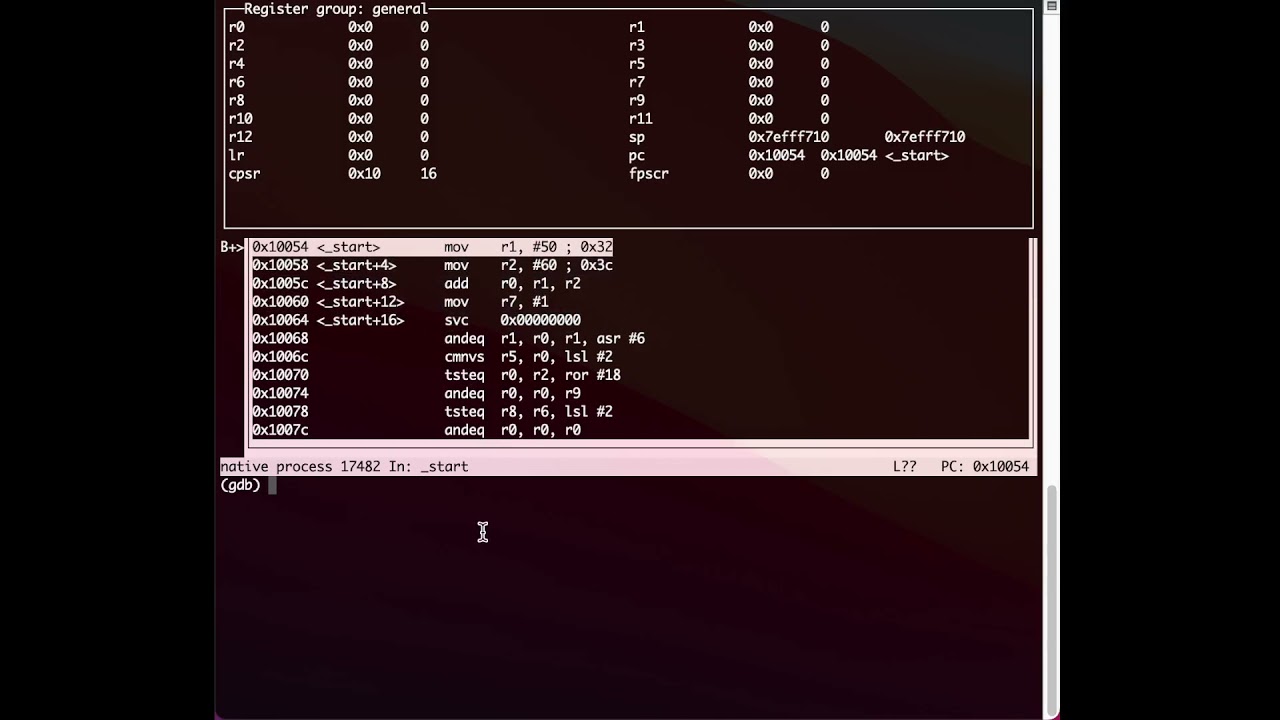Screen dimensions: 1280x720
Task: Click register name lr
Action: coord(236,156)
